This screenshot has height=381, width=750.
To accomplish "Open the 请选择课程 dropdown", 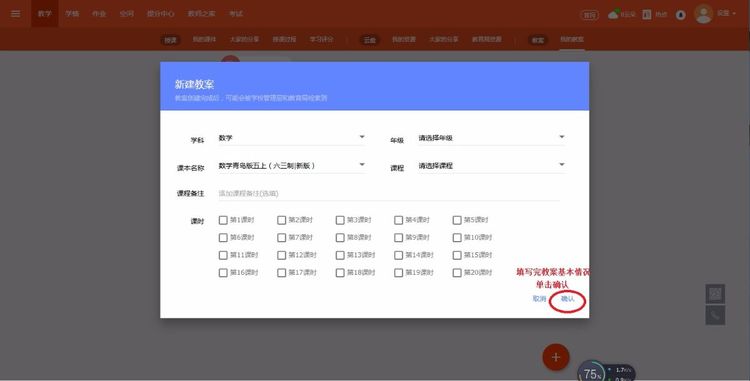I will coord(492,166).
